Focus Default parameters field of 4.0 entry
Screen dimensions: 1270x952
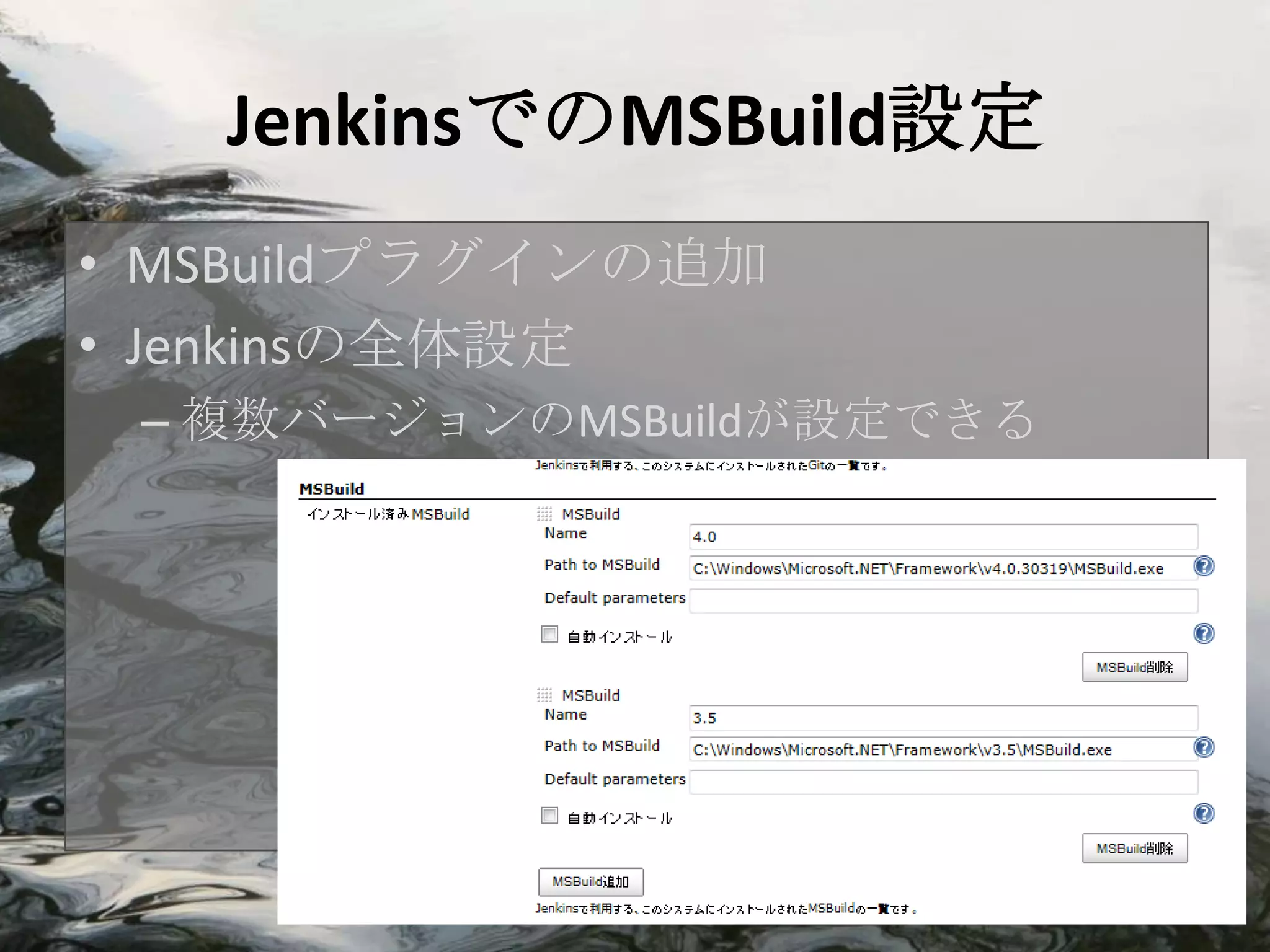pos(943,601)
